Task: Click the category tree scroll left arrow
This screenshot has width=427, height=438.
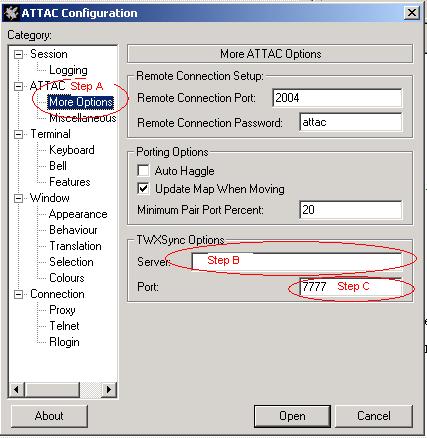Action: point(17,389)
